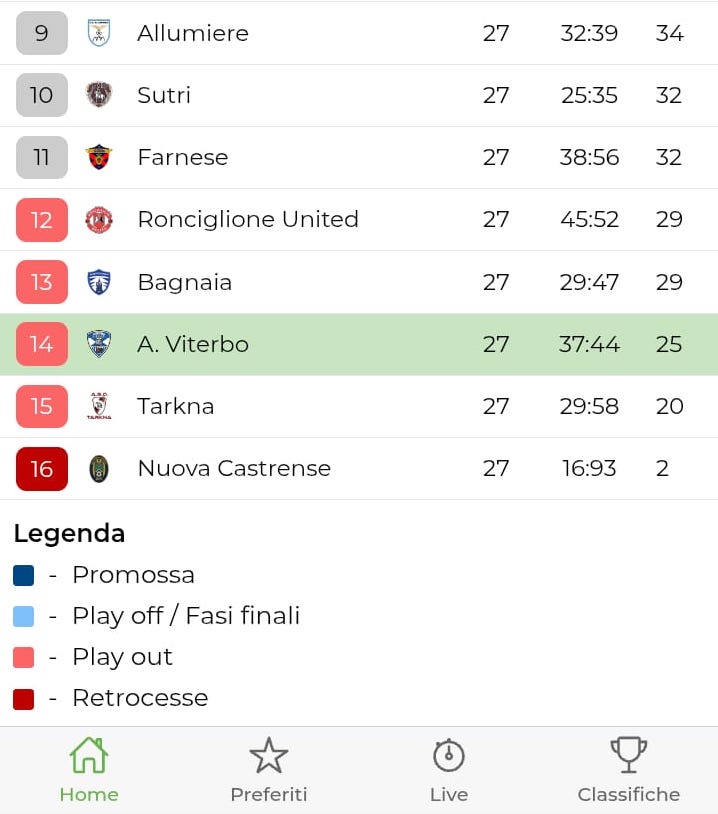
Task: Open the Ronciglione United team name
Action: coord(248,220)
